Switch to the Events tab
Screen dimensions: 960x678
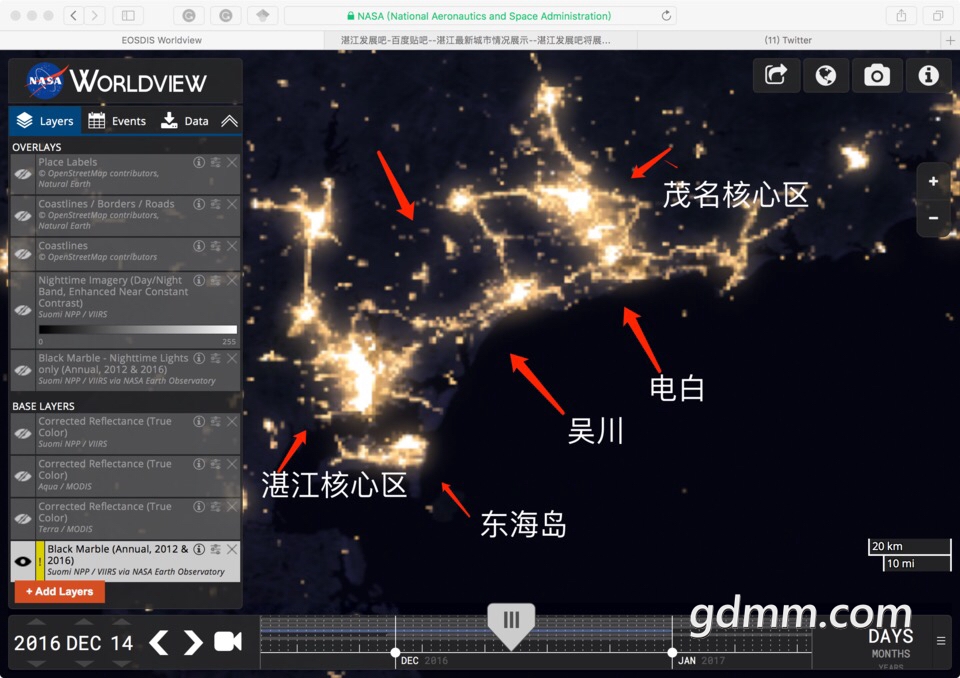point(117,121)
